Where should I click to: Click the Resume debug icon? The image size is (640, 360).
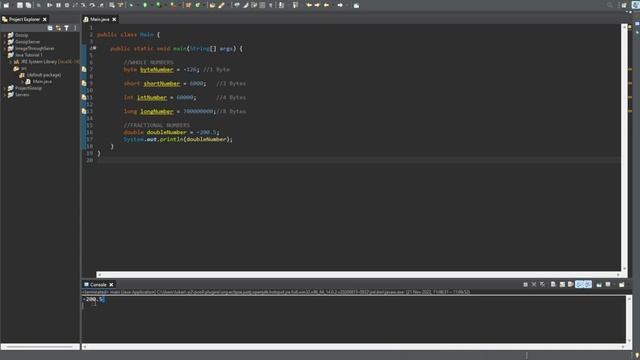click(49, 5)
